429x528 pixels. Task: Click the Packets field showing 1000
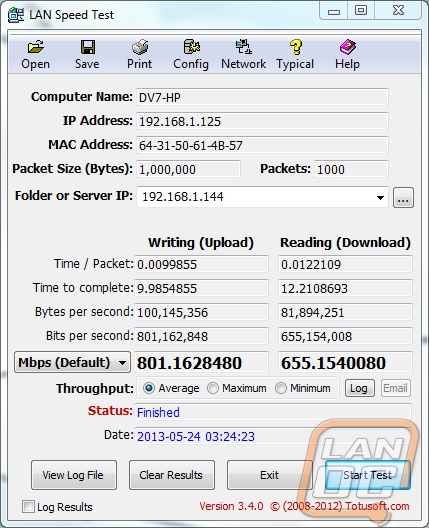(x=351, y=169)
